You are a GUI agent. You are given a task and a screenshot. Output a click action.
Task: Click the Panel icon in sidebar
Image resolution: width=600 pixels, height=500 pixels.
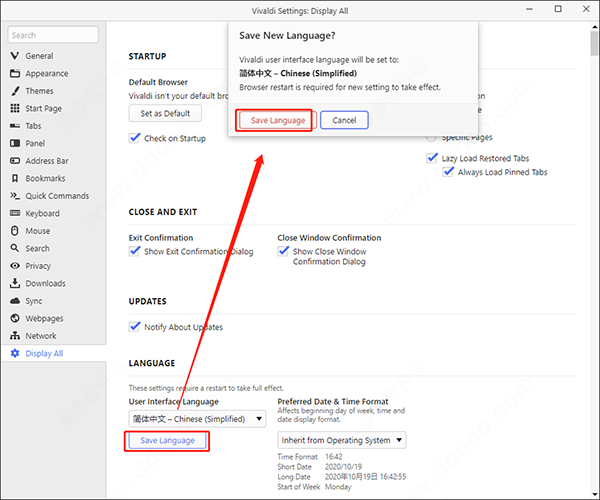15,143
